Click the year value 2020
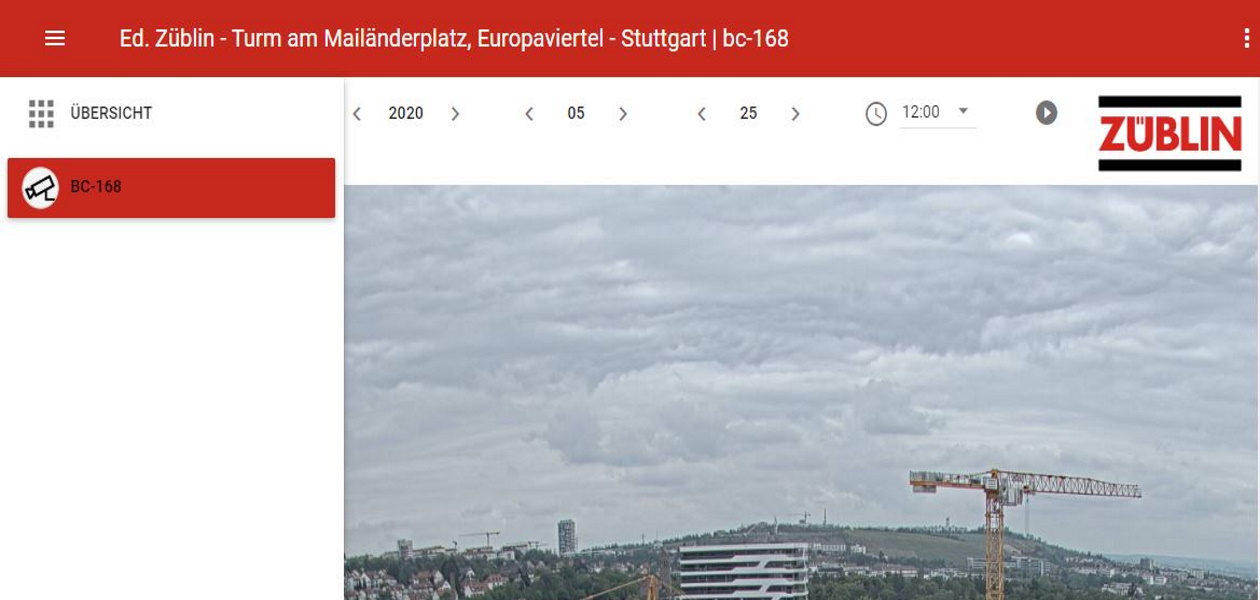The image size is (1260, 600). pos(406,114)
